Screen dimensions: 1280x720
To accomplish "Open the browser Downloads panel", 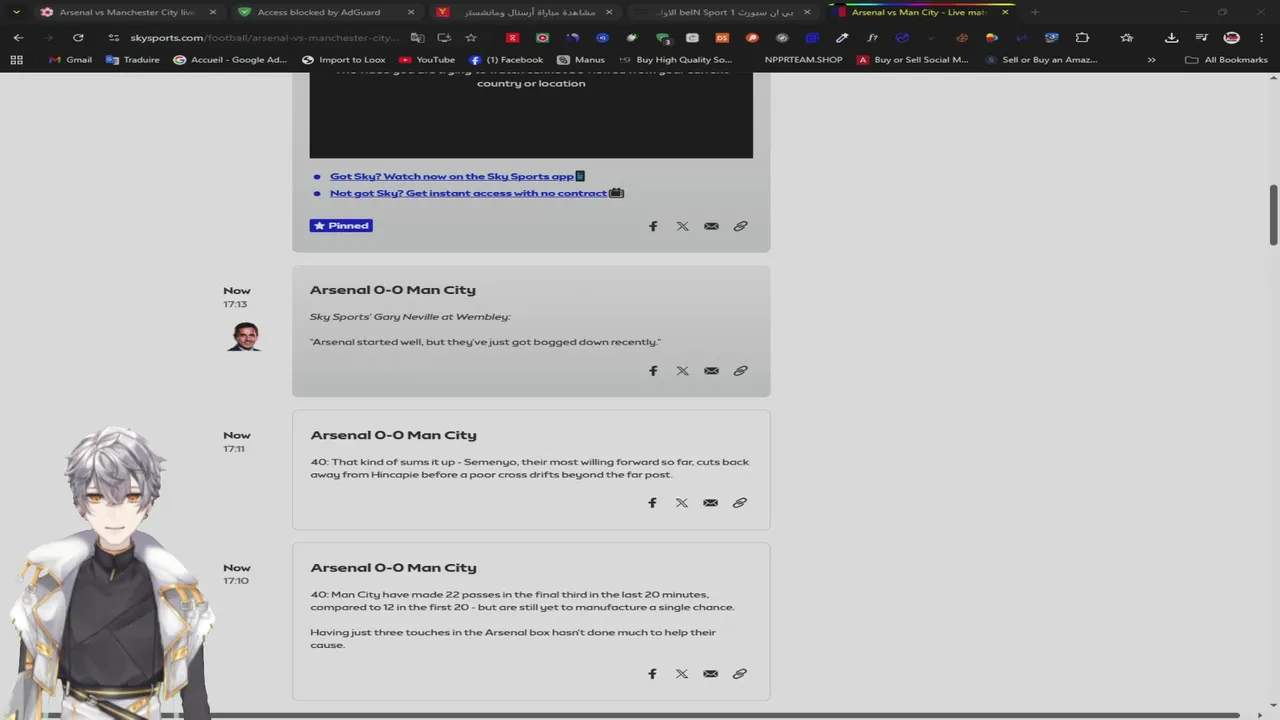I will tap(1171, 38).
